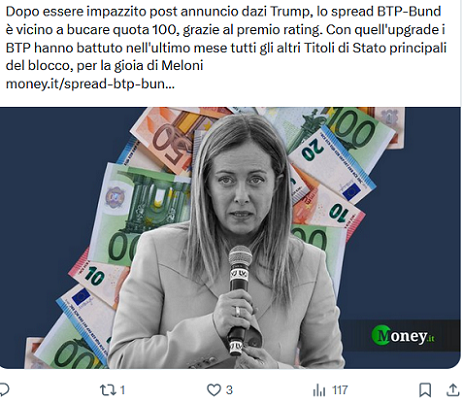Image resolution: width=463 pixels, height=403 pixels.
Task: Open the article preview image with euro banknotes
Action: pos(230,238)
